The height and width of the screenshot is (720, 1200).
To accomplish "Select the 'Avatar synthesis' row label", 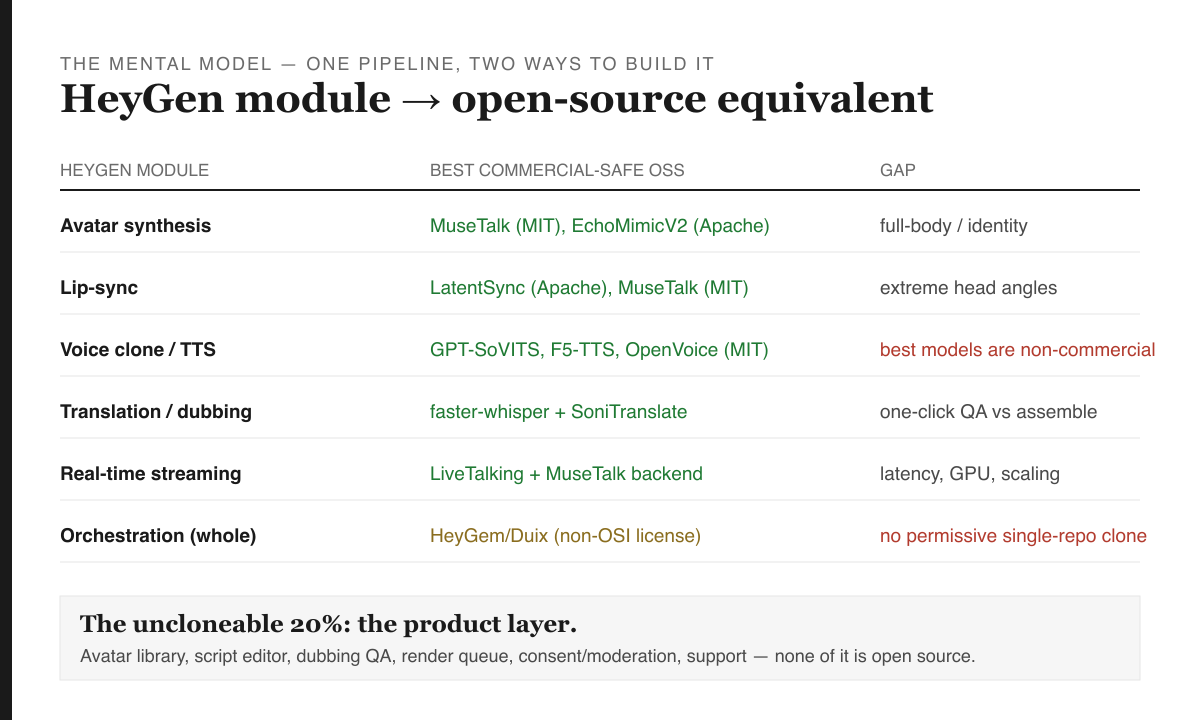I will [x=135, y=226].
